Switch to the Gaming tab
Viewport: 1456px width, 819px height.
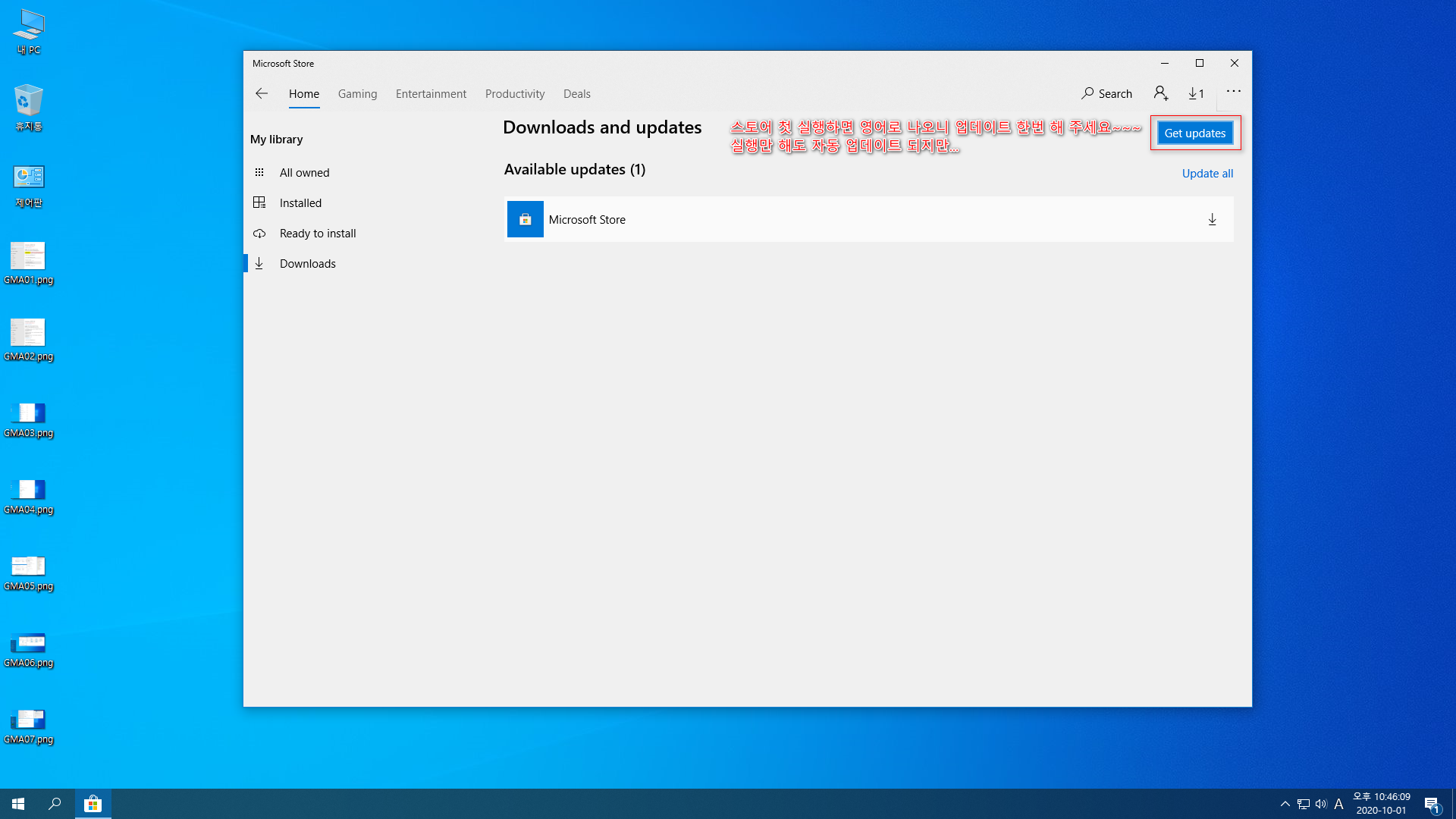[x=357, y=94]
